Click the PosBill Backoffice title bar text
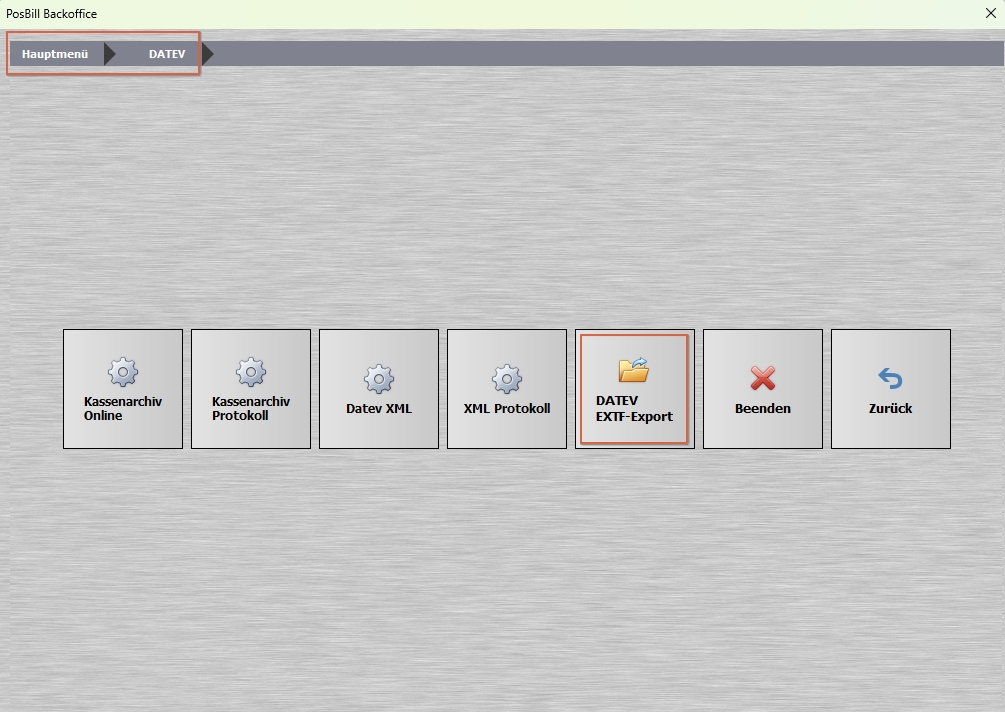This screenshot has width=1005, height=712. coord(52,14)
